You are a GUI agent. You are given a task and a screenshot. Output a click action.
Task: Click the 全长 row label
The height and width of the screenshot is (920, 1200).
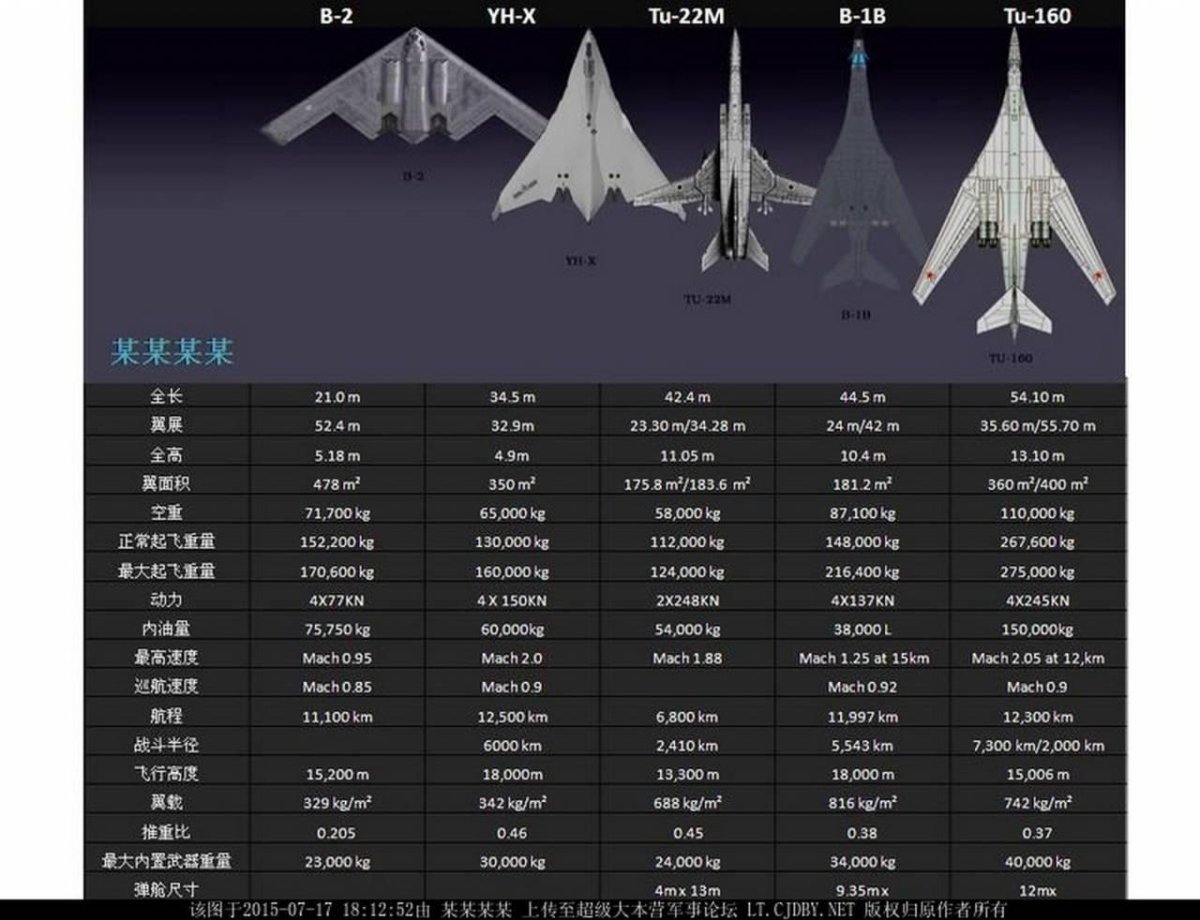[166, 397]
